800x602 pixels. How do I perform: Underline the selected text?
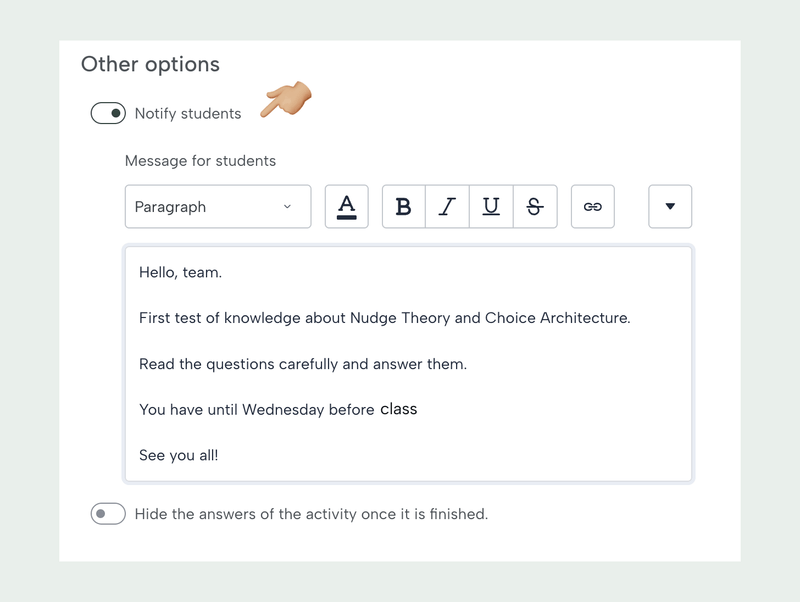(x=491, y=207)
